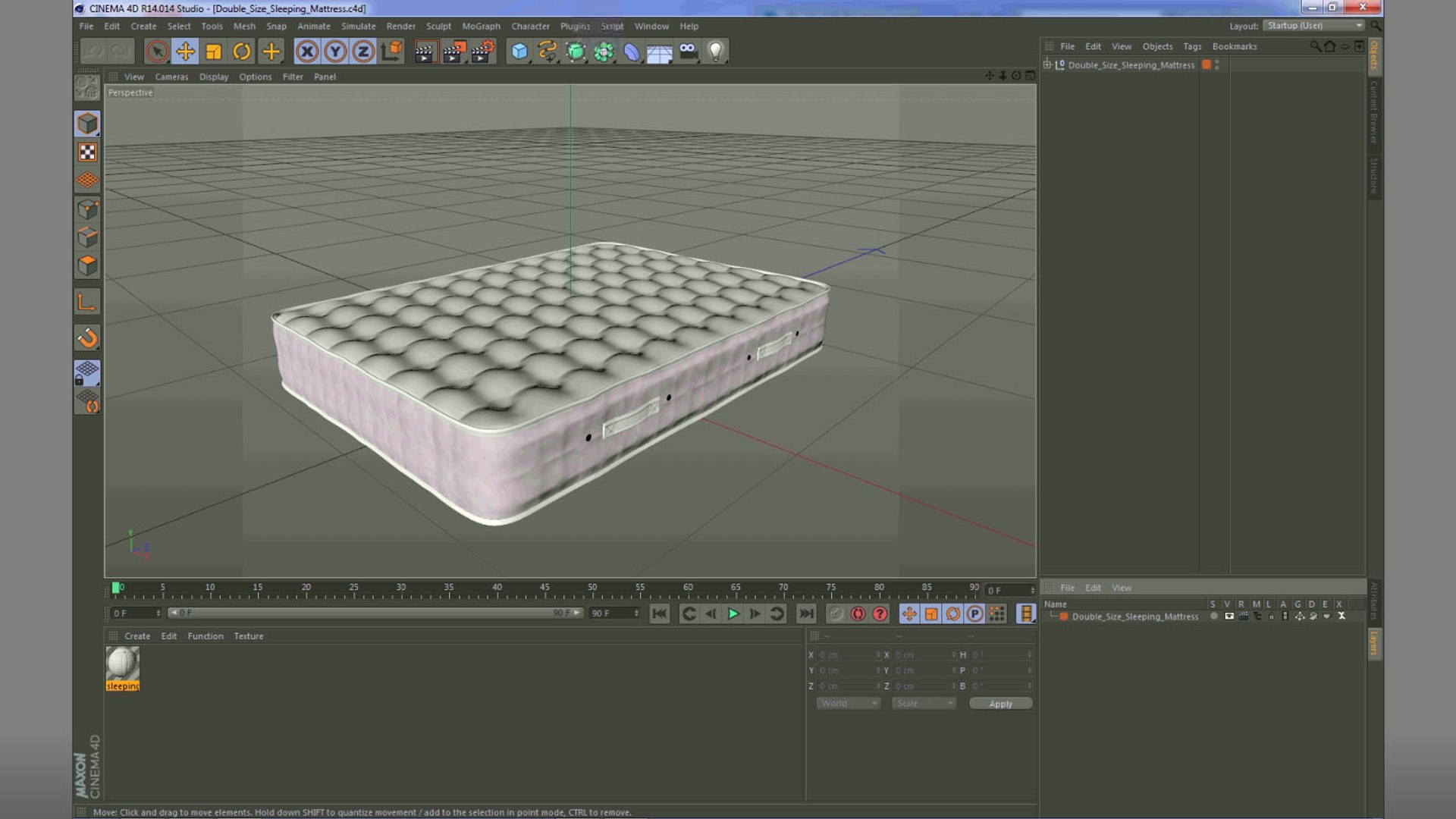Toggle locked workplane
This screenshot has height=819, width=1456.
coord(87,372)
